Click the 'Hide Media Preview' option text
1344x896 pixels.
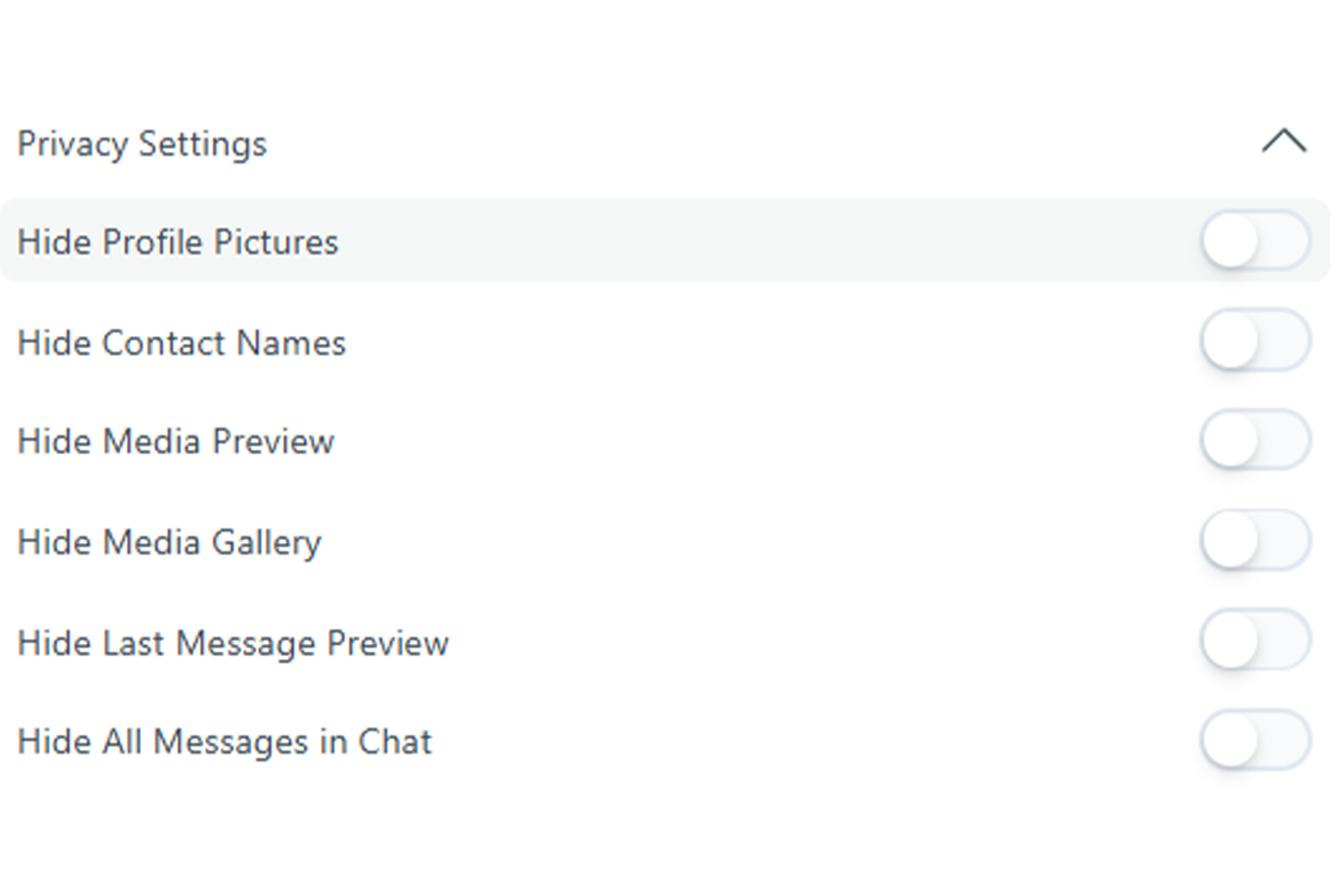[x=175, y=442]
